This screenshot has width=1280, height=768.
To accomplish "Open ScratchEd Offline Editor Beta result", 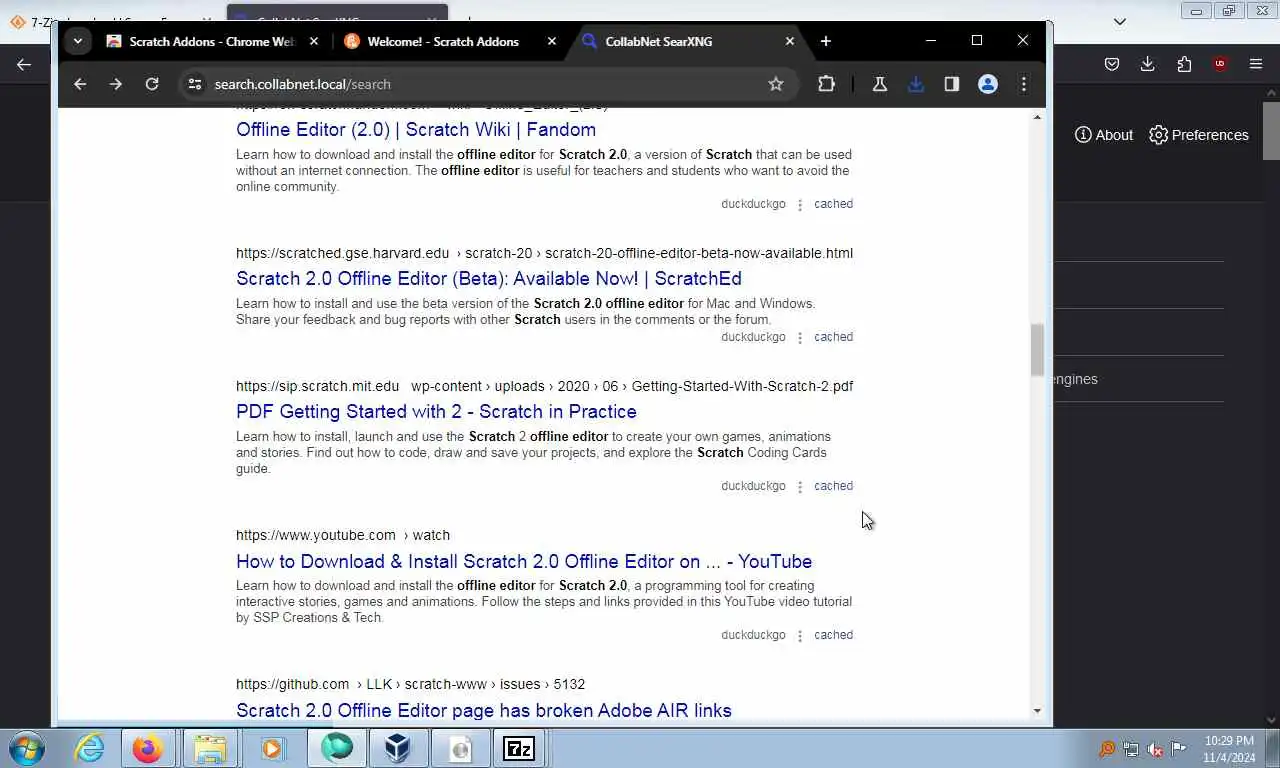I will click(489, 278).
